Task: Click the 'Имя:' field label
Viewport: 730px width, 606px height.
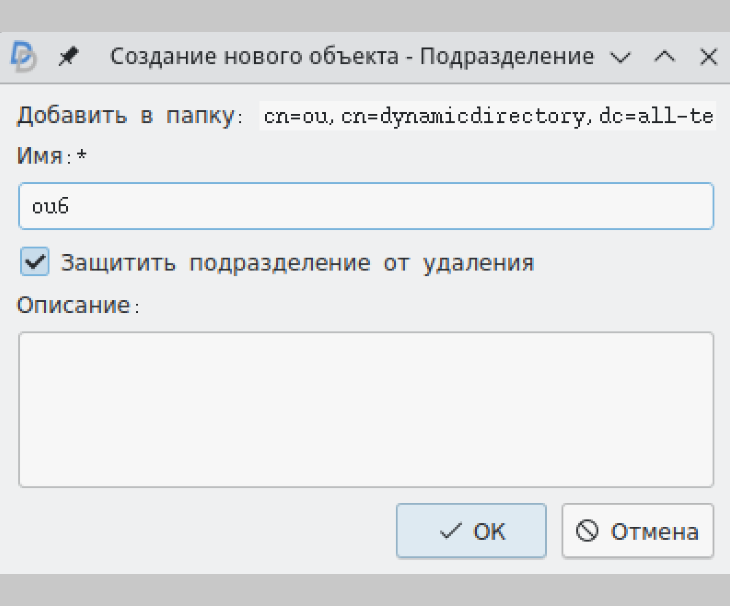Action: [x=39, y=156]
